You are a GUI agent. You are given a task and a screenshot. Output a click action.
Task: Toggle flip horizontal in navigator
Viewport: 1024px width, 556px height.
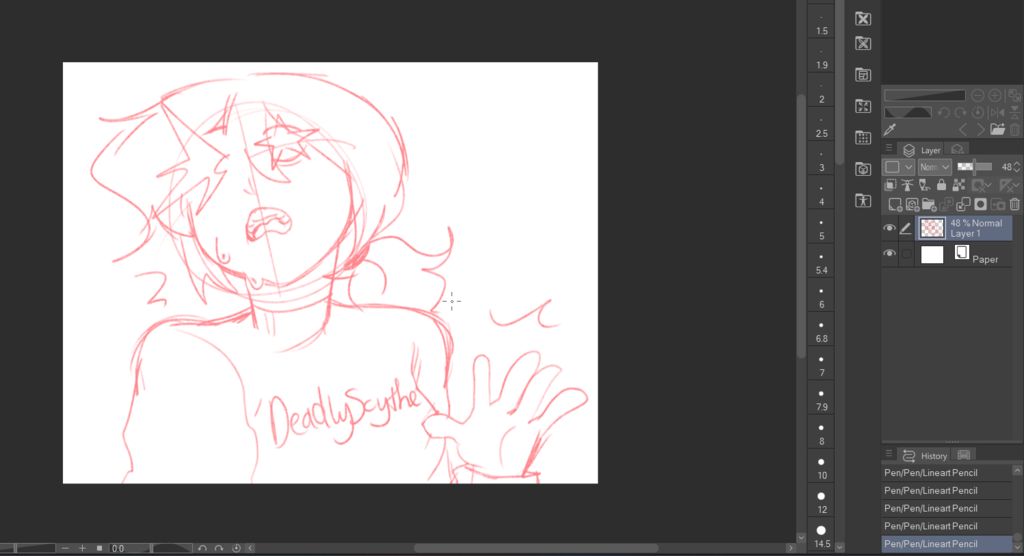(997, 112)
